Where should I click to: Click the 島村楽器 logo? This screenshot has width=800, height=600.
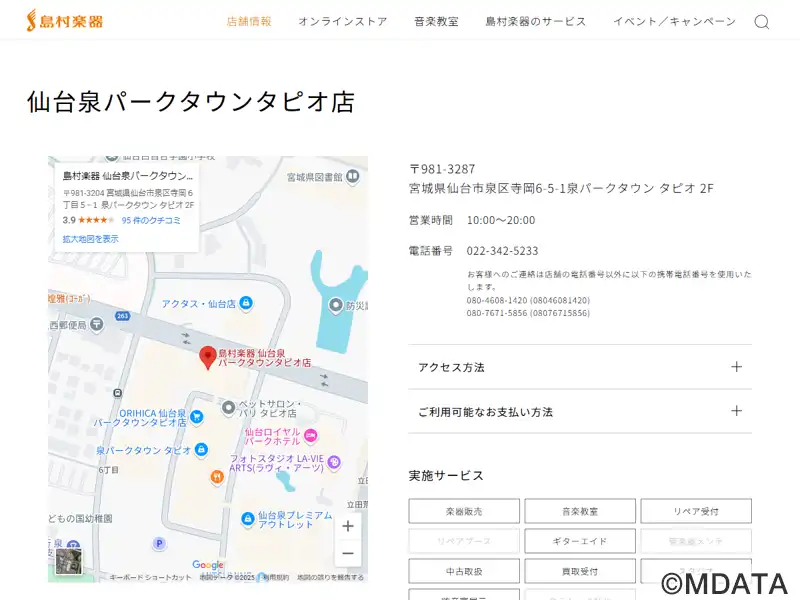tap(65, 21)
